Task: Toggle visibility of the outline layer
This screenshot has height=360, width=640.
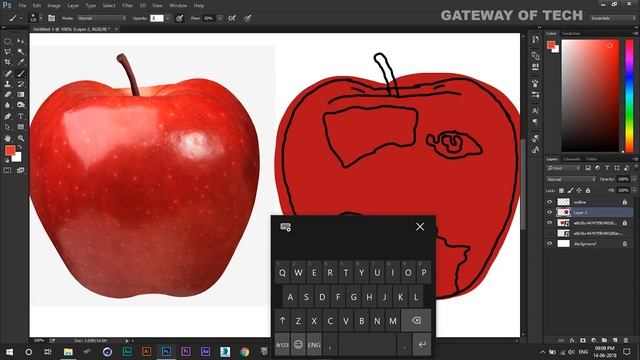Action: click(549, 202)
